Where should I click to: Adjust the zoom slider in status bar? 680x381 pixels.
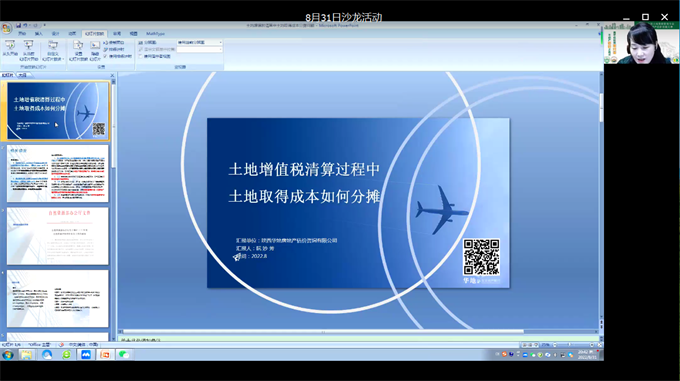pyautogui.click(x=569, y=345)
